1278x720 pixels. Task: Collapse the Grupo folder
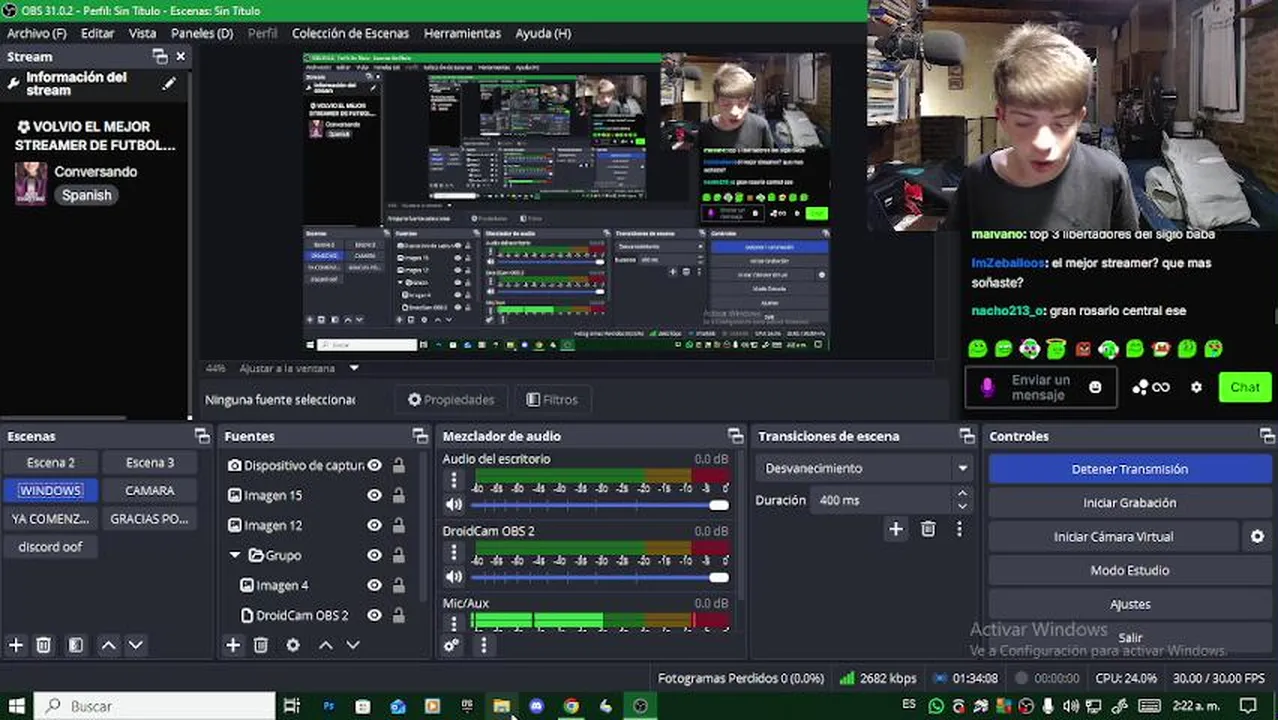(x=235, y=555)
